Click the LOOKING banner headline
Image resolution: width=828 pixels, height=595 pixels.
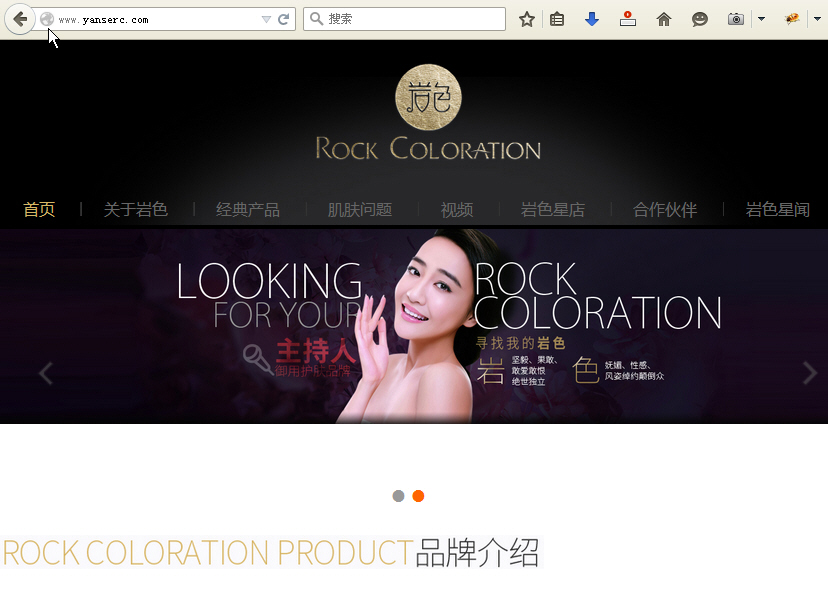269,281
